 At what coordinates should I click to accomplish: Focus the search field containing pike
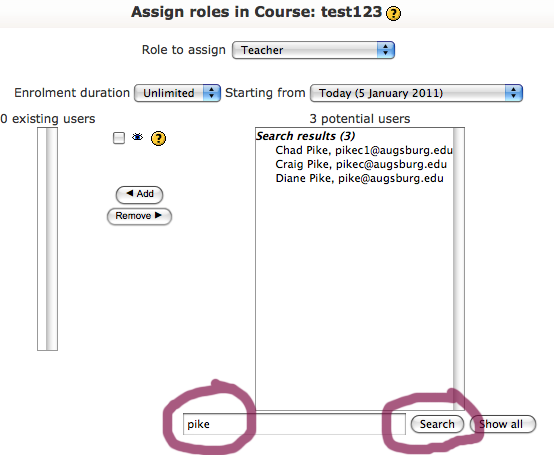point(294,424)
